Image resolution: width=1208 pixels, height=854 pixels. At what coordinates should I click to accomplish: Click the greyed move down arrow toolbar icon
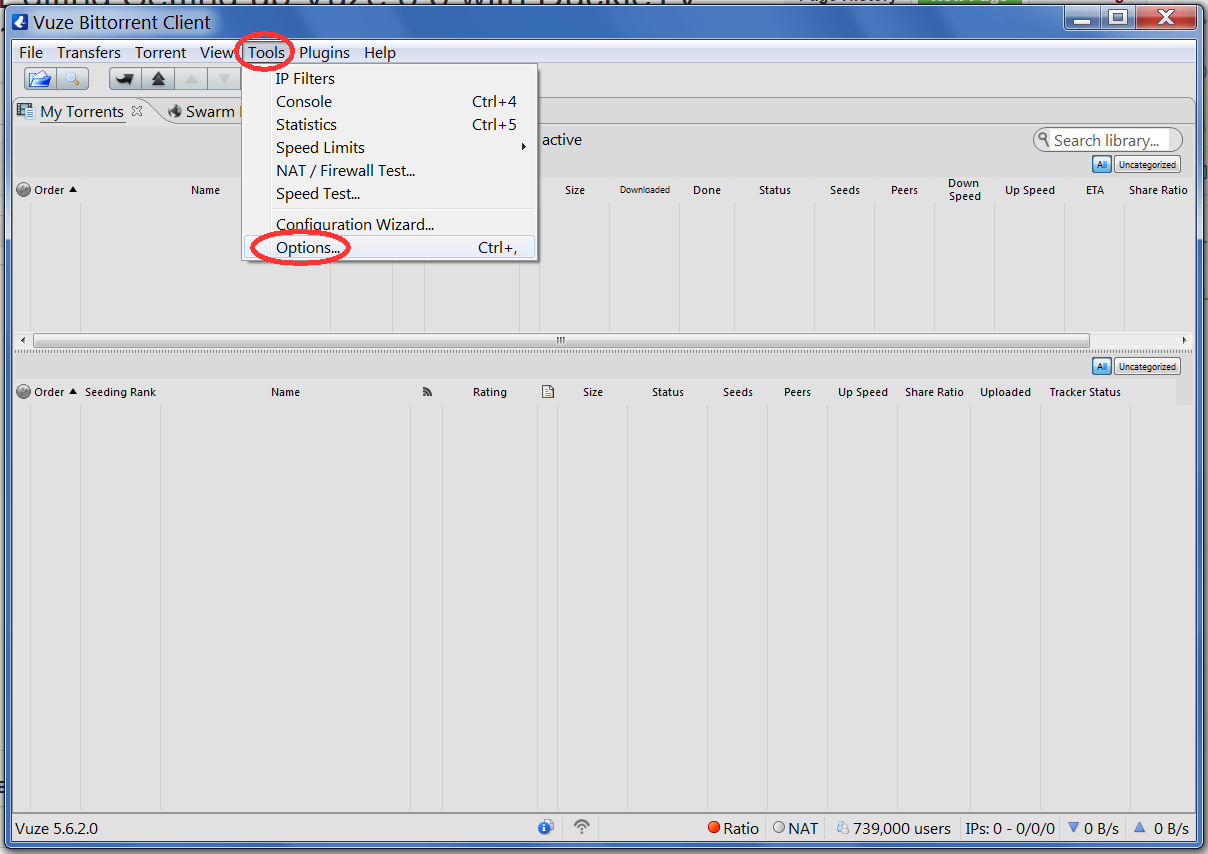pyautogui.click(x=224, y=79)
